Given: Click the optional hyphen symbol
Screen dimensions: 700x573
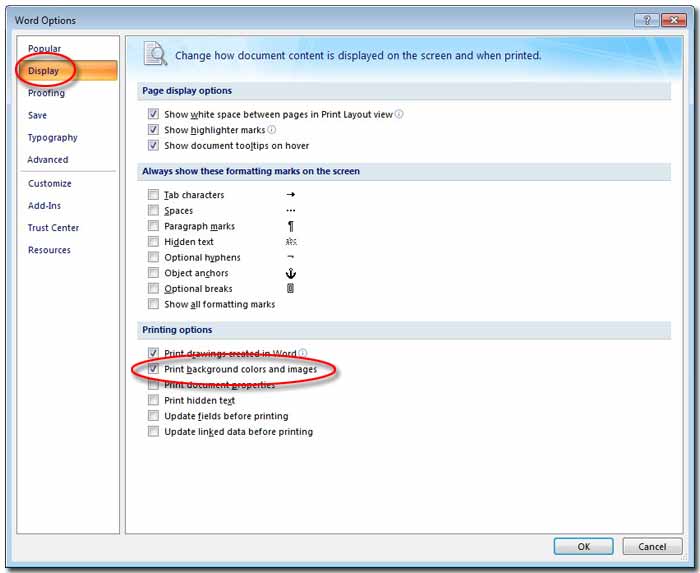Looking at the screenshot, I should [x=291, y=257].
